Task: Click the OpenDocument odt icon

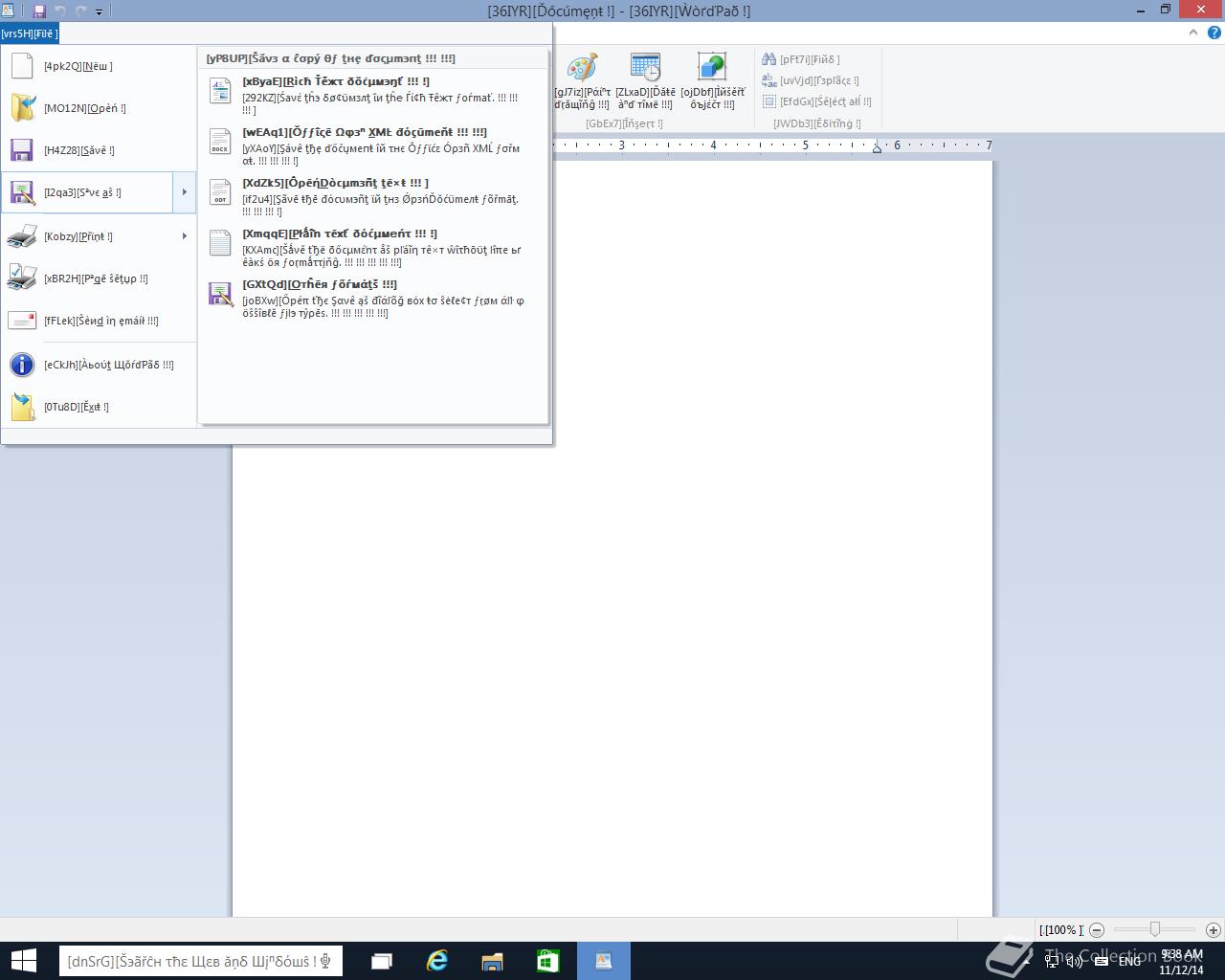Action: pyautogui.click(x=220, y=192)
